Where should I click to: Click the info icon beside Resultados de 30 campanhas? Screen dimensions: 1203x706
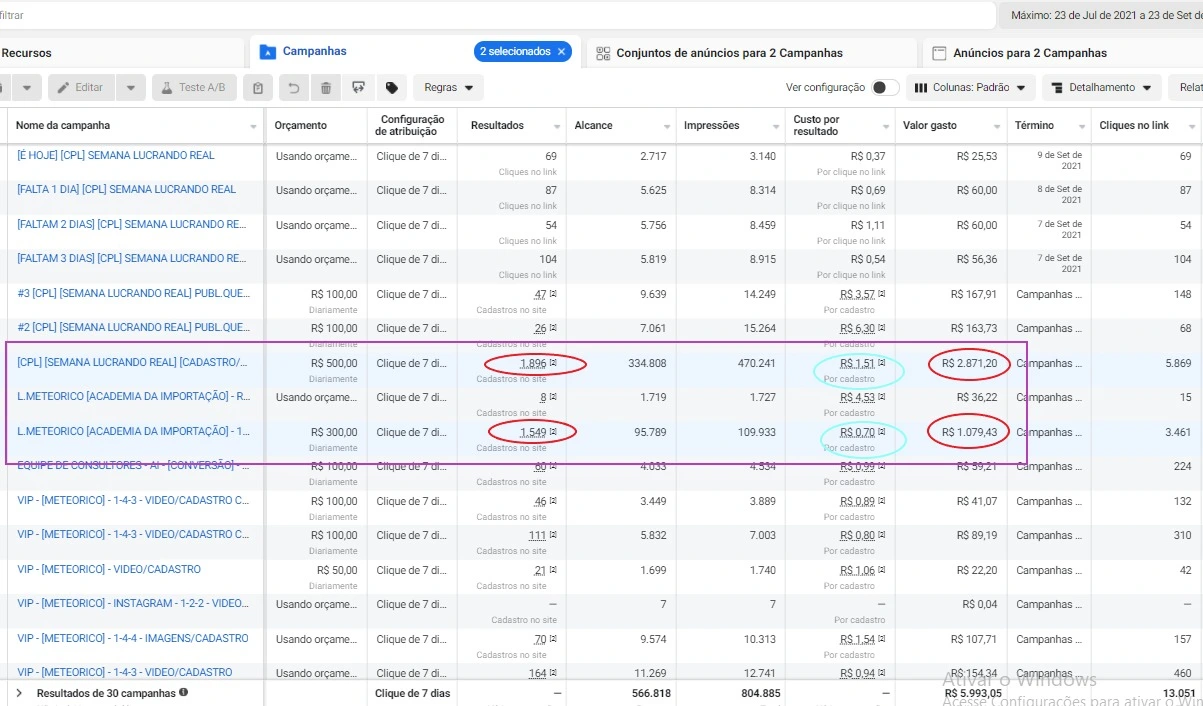183,692
